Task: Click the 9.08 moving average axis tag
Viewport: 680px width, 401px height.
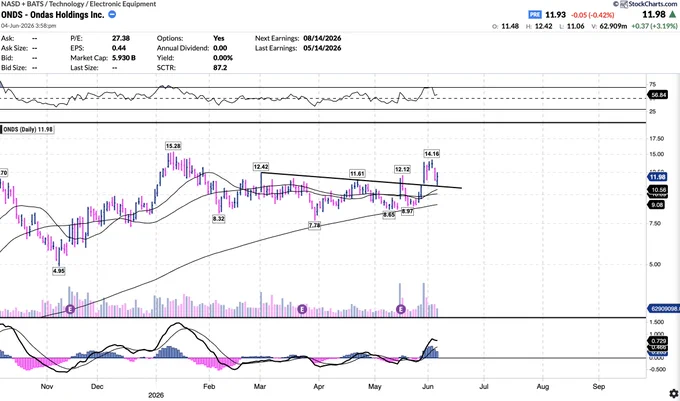Action: click(657, 205)
